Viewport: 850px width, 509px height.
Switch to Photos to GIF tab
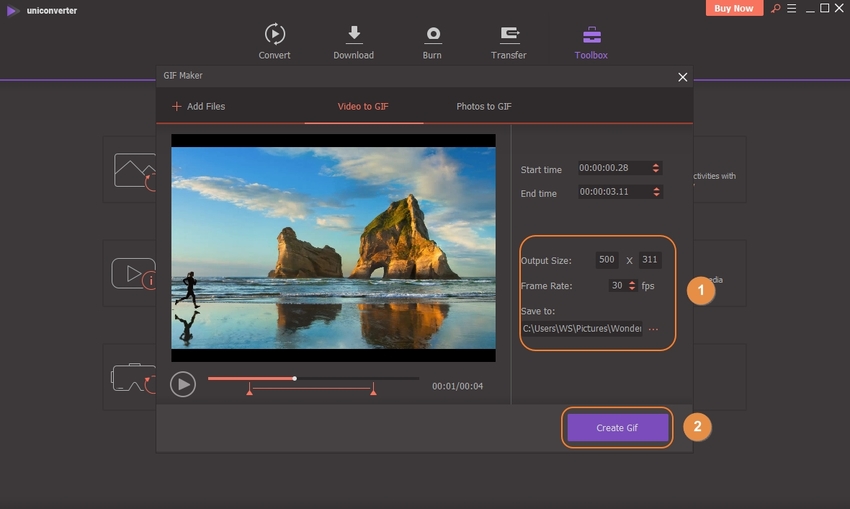(x=484, y=106)
